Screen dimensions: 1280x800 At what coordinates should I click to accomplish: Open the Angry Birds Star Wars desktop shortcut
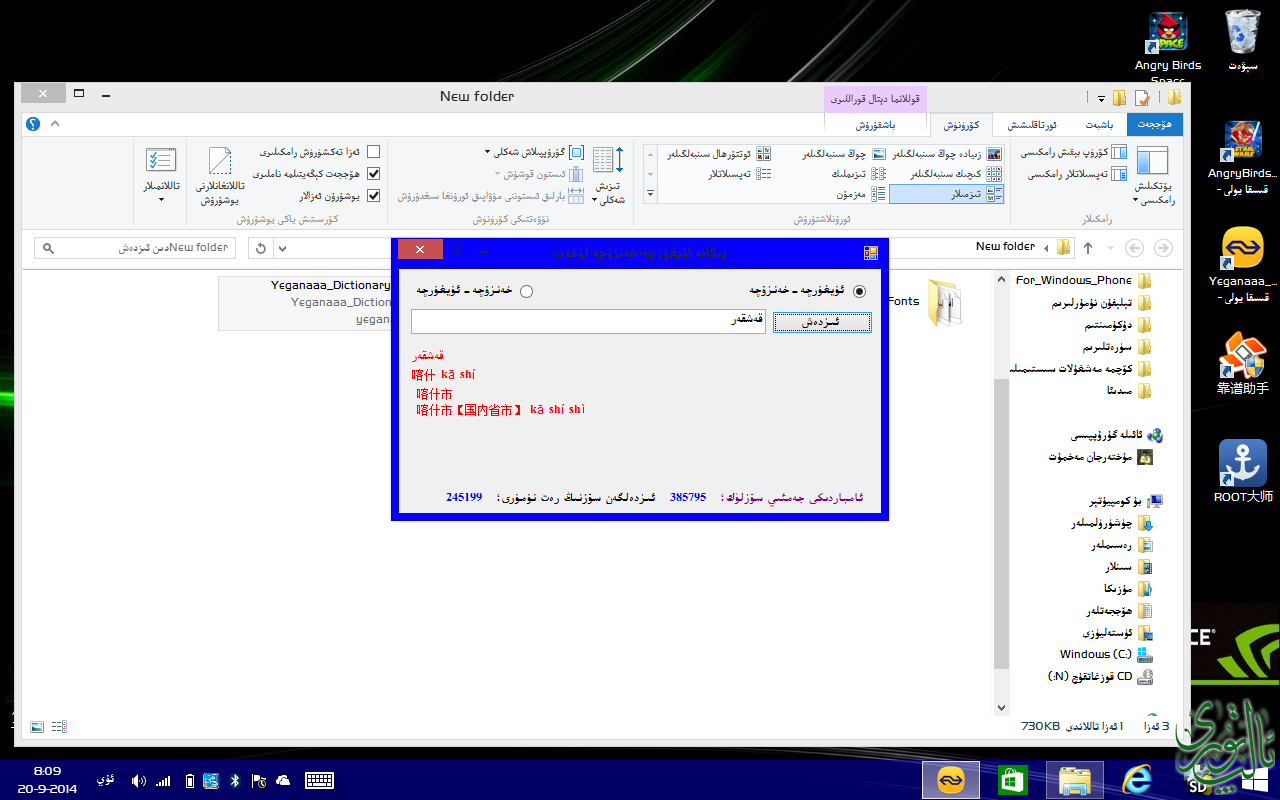click(1242, 157)
